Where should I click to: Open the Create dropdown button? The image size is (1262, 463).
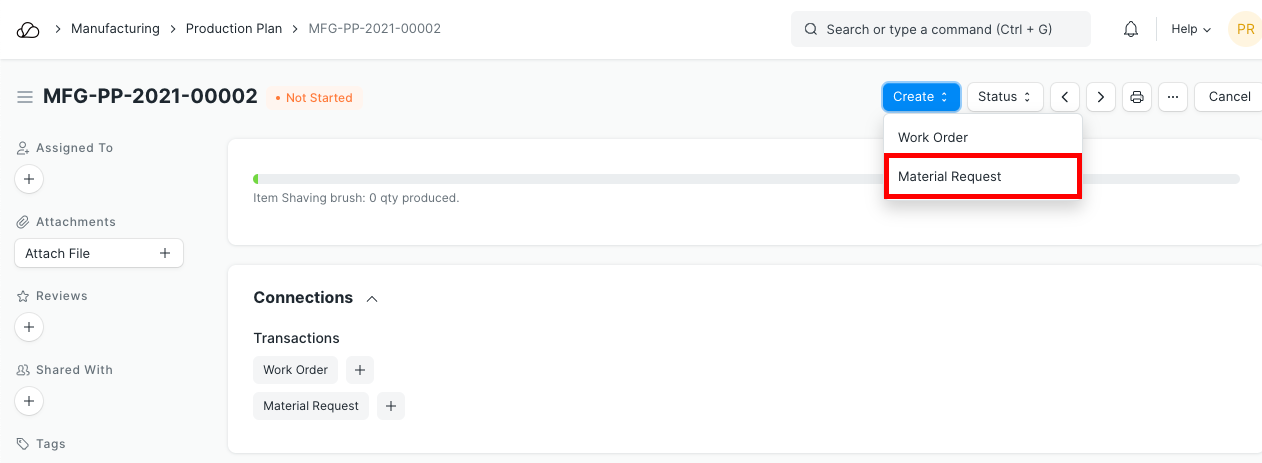[x=921, y=97]
